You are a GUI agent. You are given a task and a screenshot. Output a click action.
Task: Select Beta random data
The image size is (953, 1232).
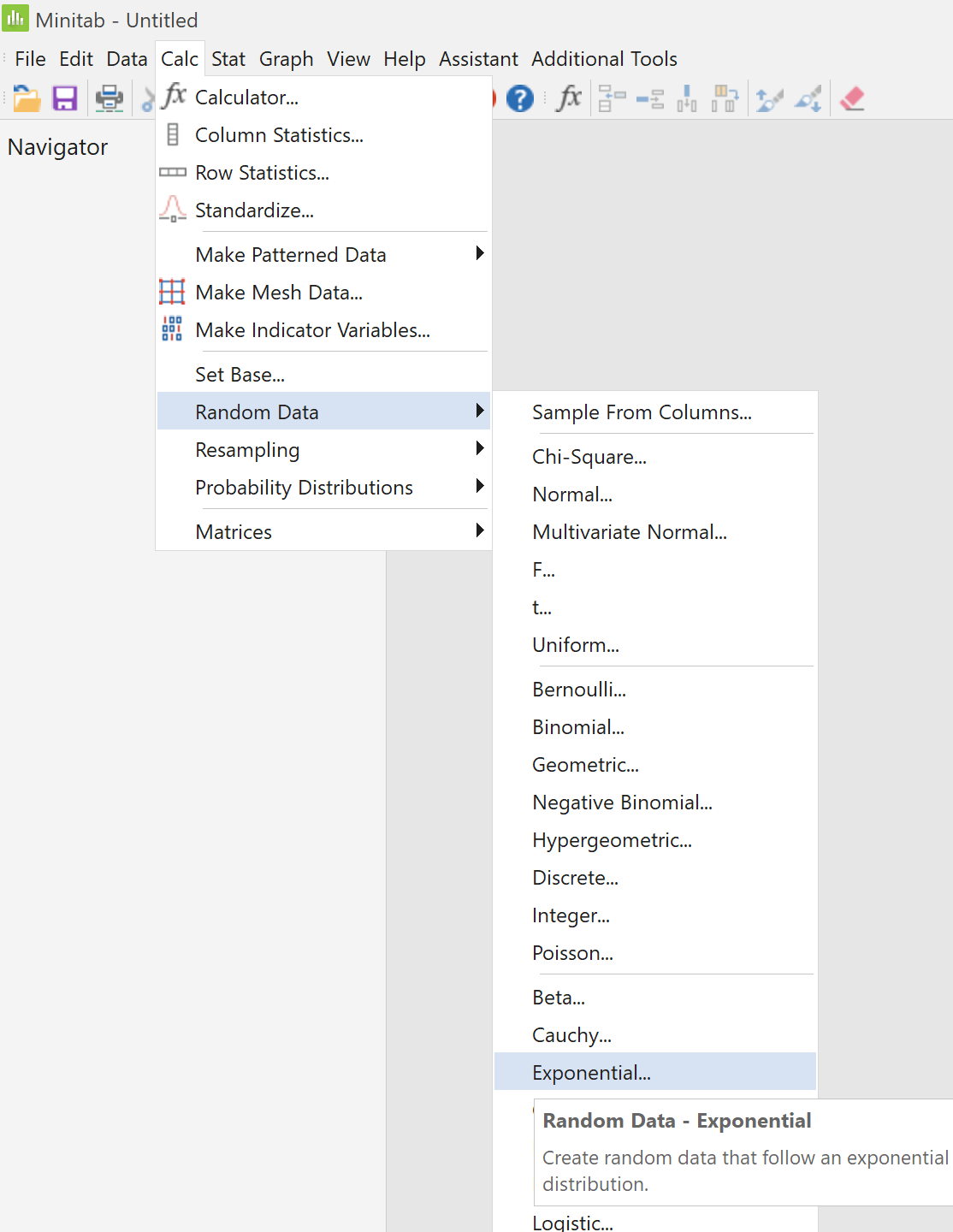pos(655,998)
